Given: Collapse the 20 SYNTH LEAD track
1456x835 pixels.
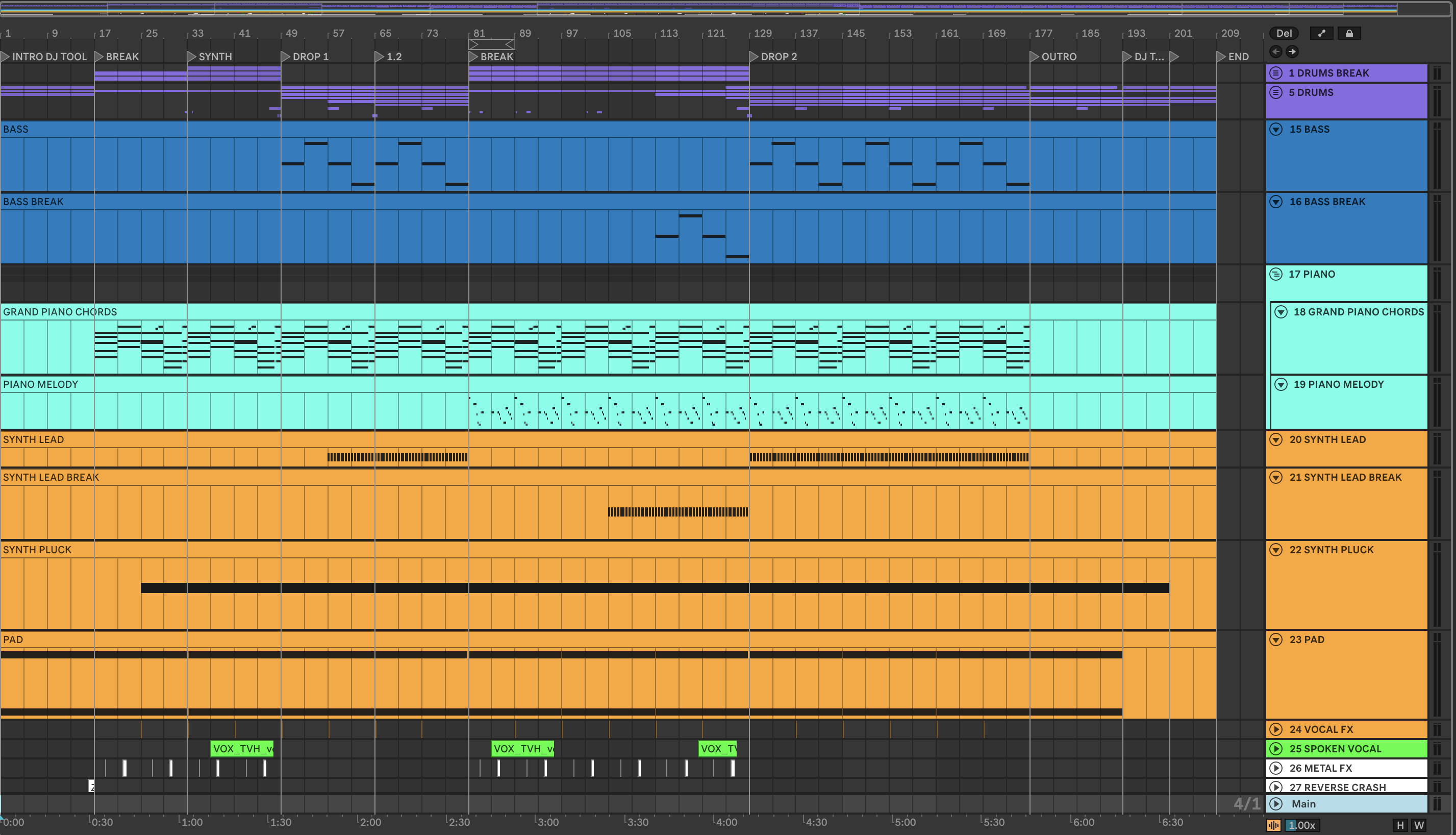Looking at the screenshot, I should 1275,439.
